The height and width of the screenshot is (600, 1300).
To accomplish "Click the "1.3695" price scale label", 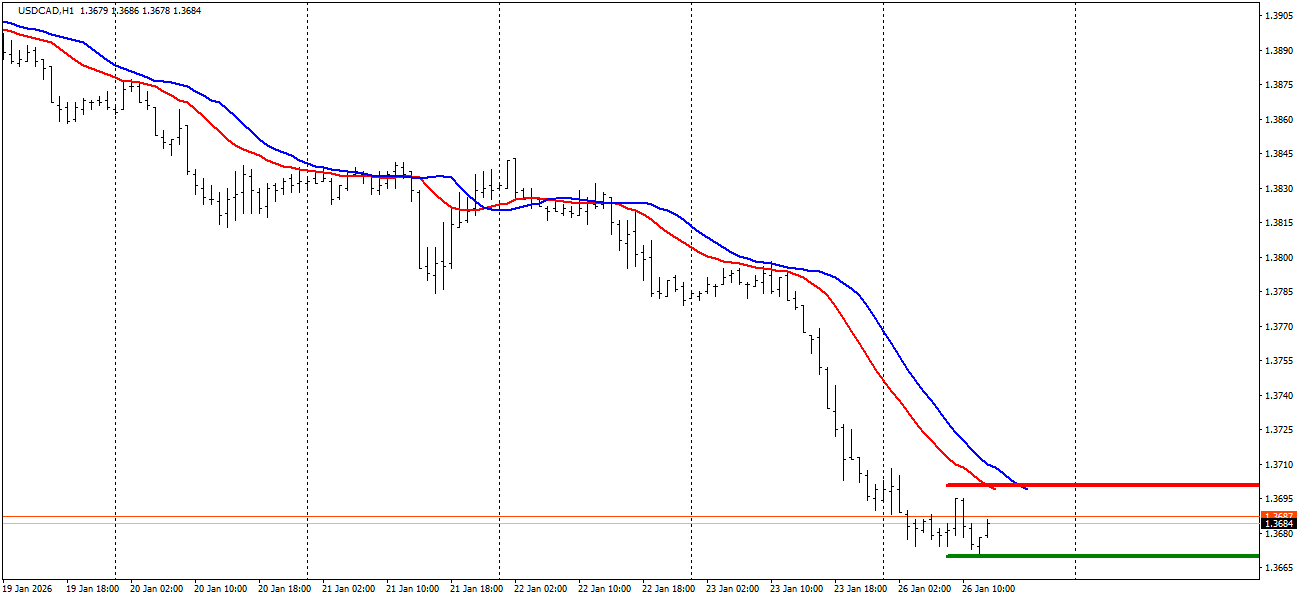I will pyautogui.click(x=1279, y=499).
